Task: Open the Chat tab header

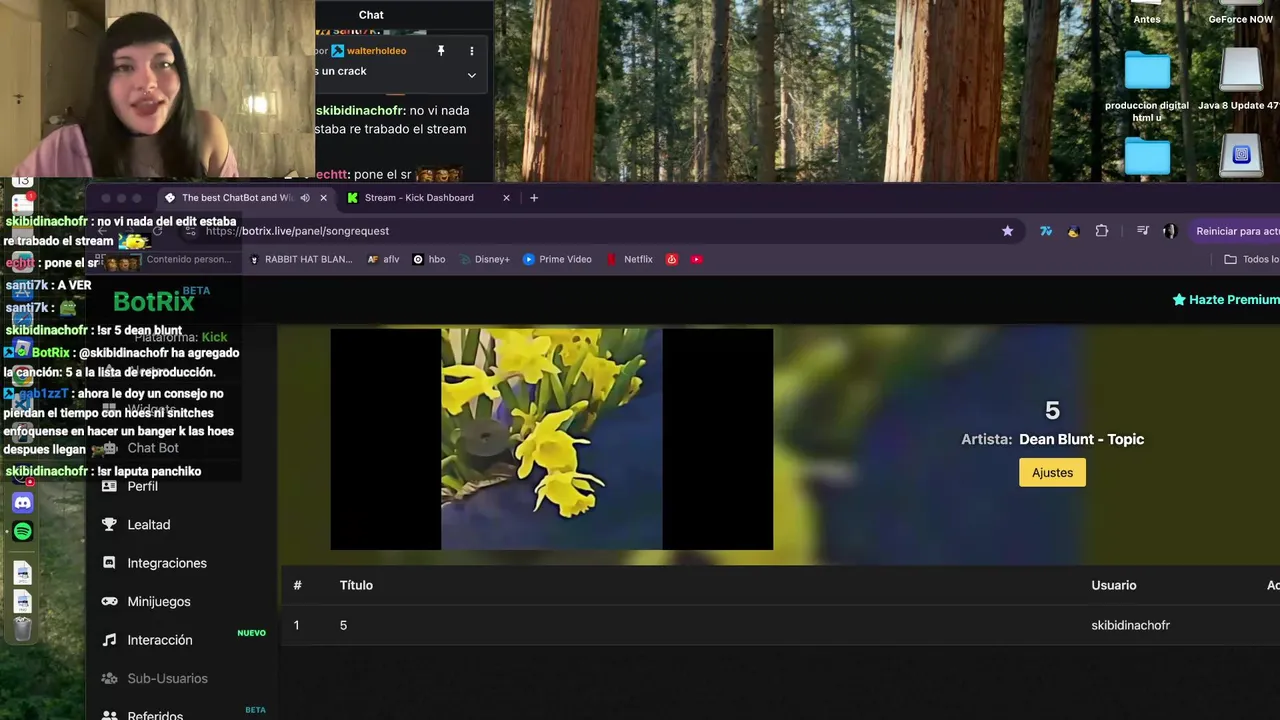Action: [371, 15]
